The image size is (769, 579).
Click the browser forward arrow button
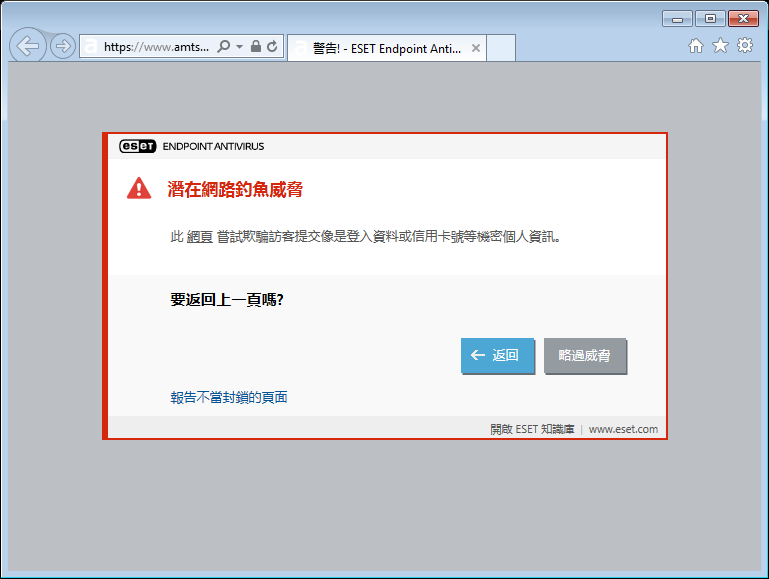click(x=63, y=47)
